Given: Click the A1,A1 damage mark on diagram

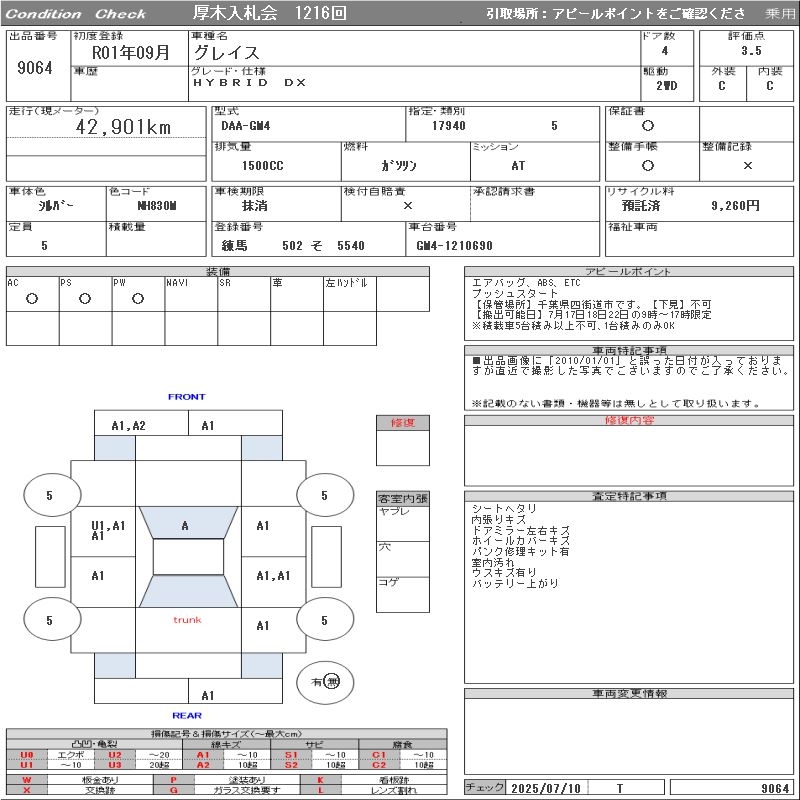Looking at the screenshot, I should click(x=272, y=575).
